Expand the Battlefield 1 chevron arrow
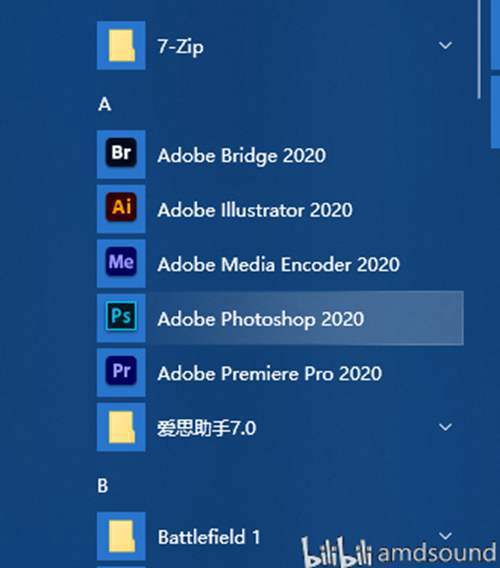500x568 pixels. click(445, 536)
